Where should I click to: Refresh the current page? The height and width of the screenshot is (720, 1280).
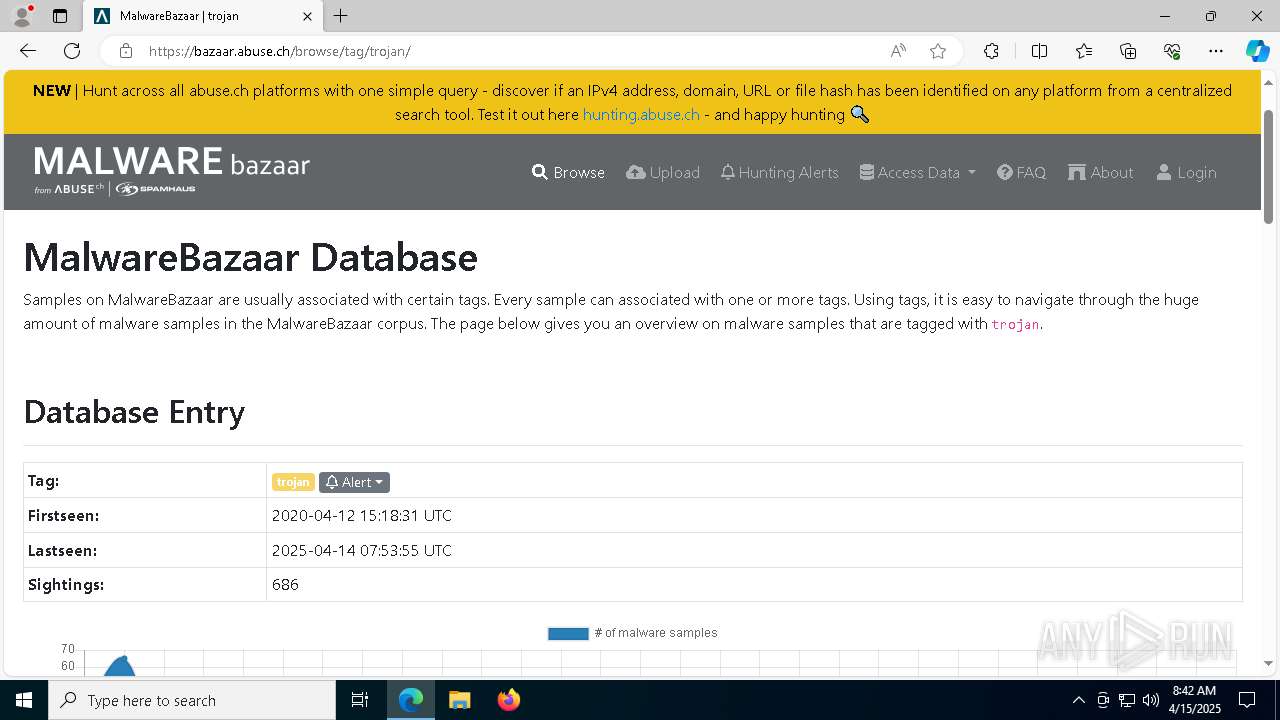(x=72, y=51)
